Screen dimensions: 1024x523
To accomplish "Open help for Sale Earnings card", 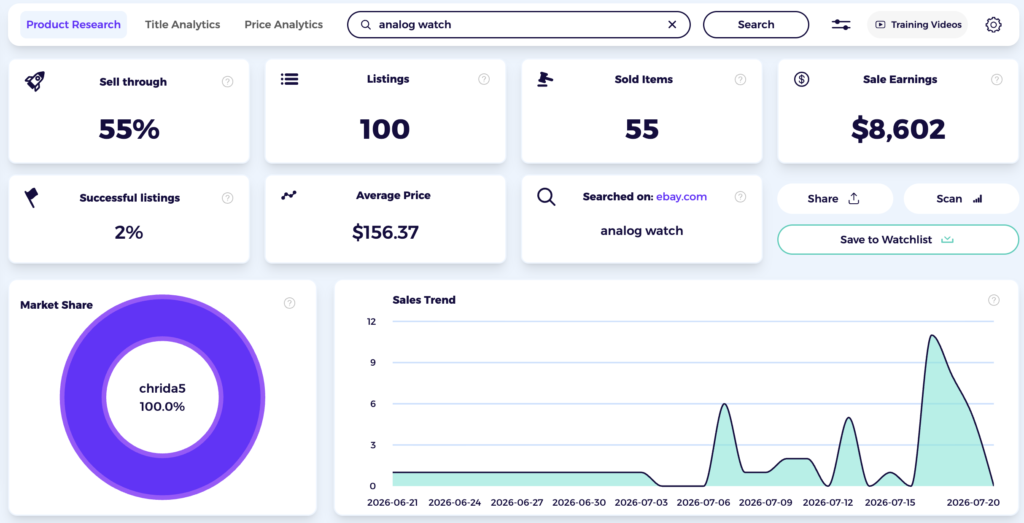I will pyautogui.click(x=997, y=80).
